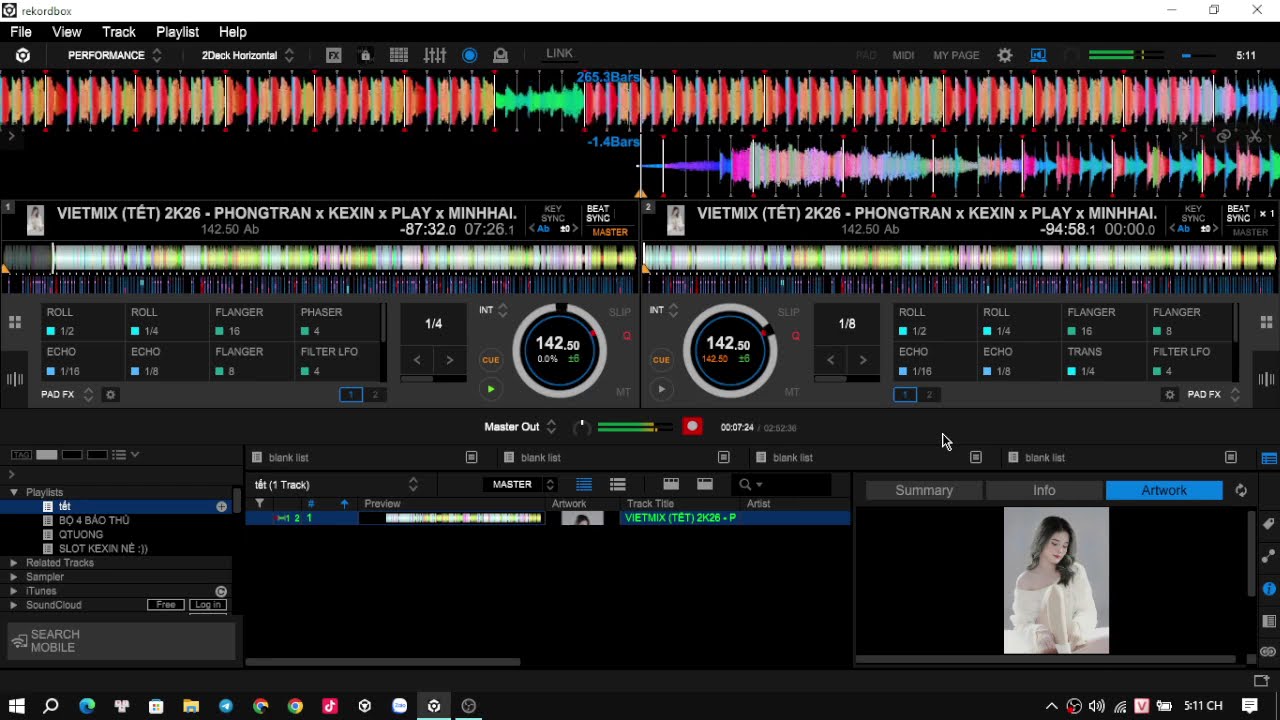Add the tết playlist plus icon
Image resolution: width=1280 pixels, height=720 pixels.
221,507
